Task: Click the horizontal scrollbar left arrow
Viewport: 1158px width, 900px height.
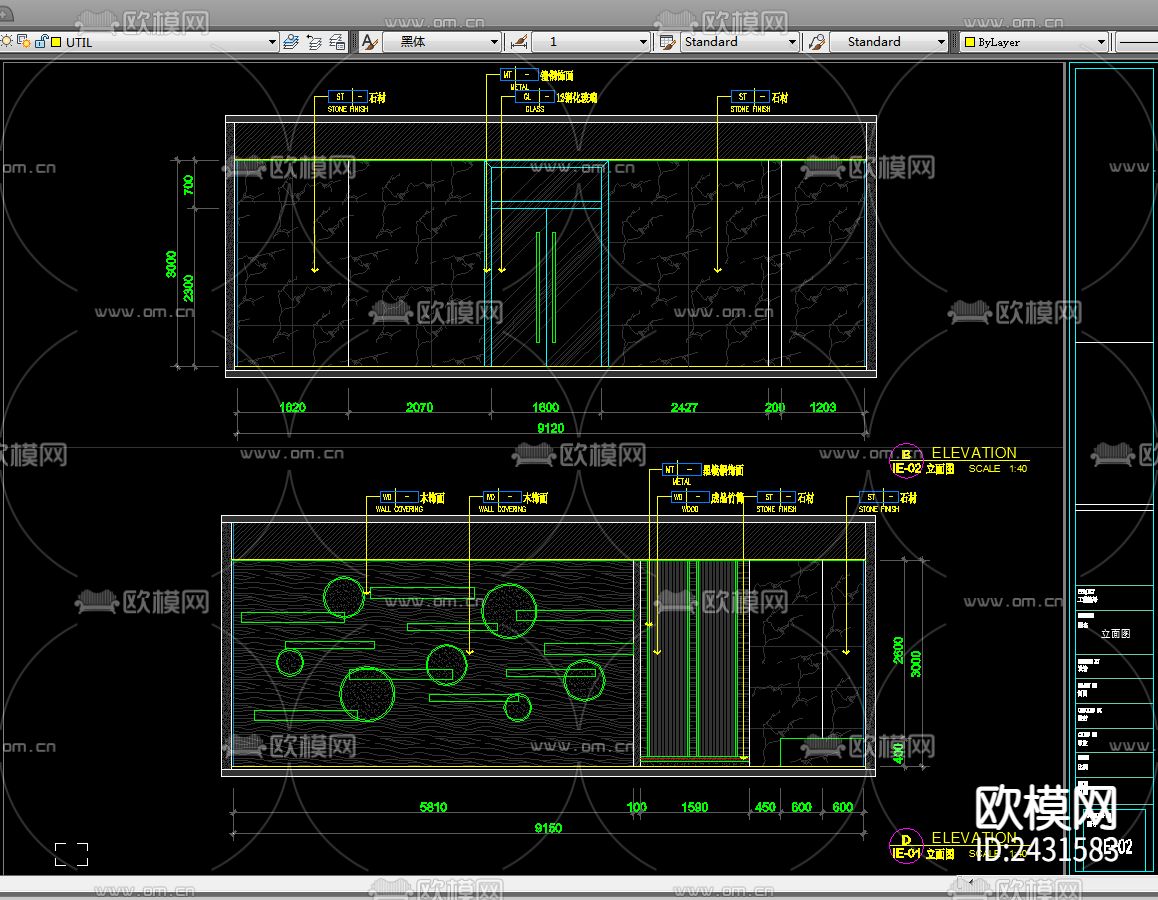Action: [x=970, y=882]
